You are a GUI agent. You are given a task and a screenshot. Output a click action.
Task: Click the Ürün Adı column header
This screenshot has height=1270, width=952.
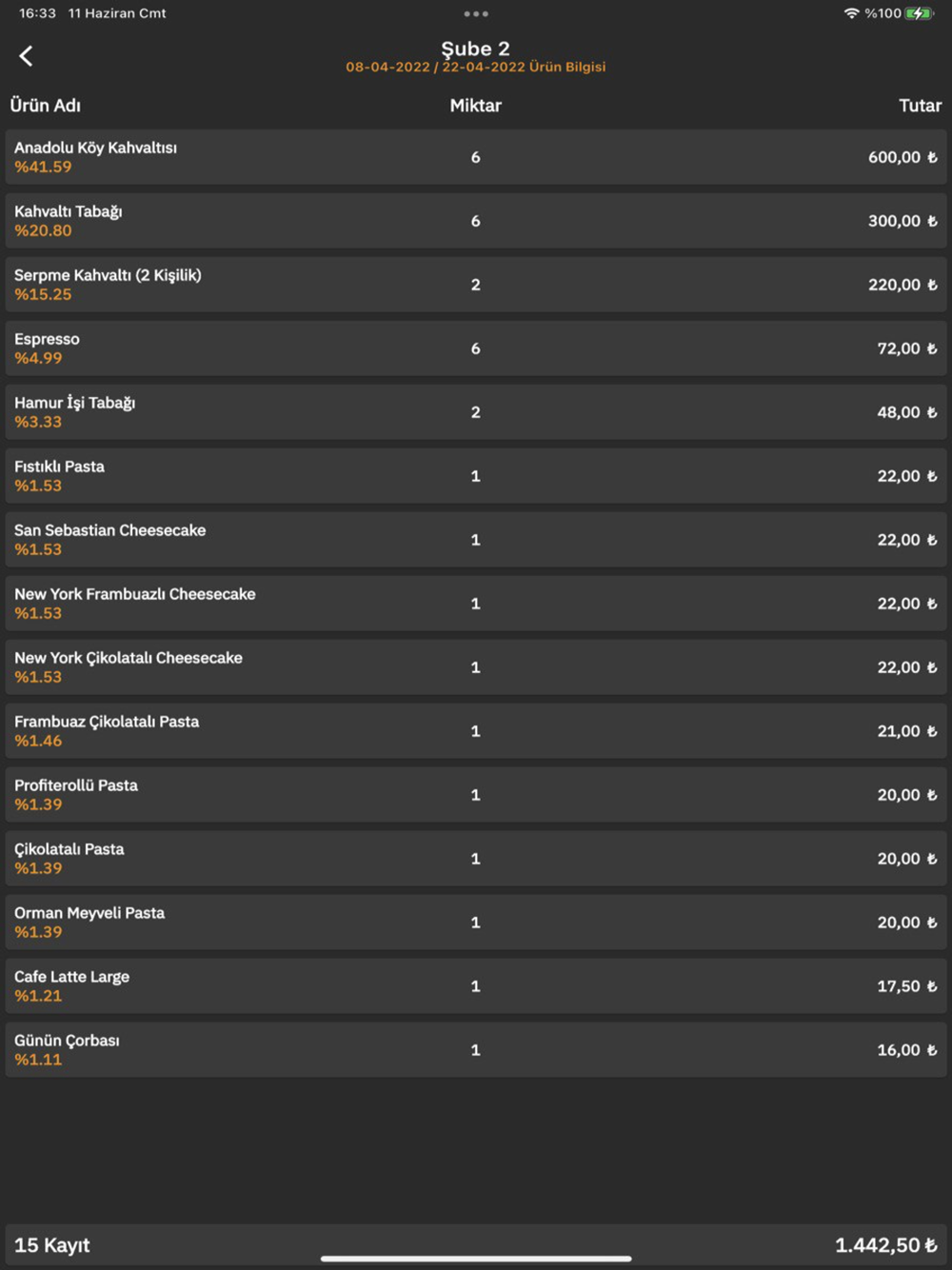(x=46, y=106)
